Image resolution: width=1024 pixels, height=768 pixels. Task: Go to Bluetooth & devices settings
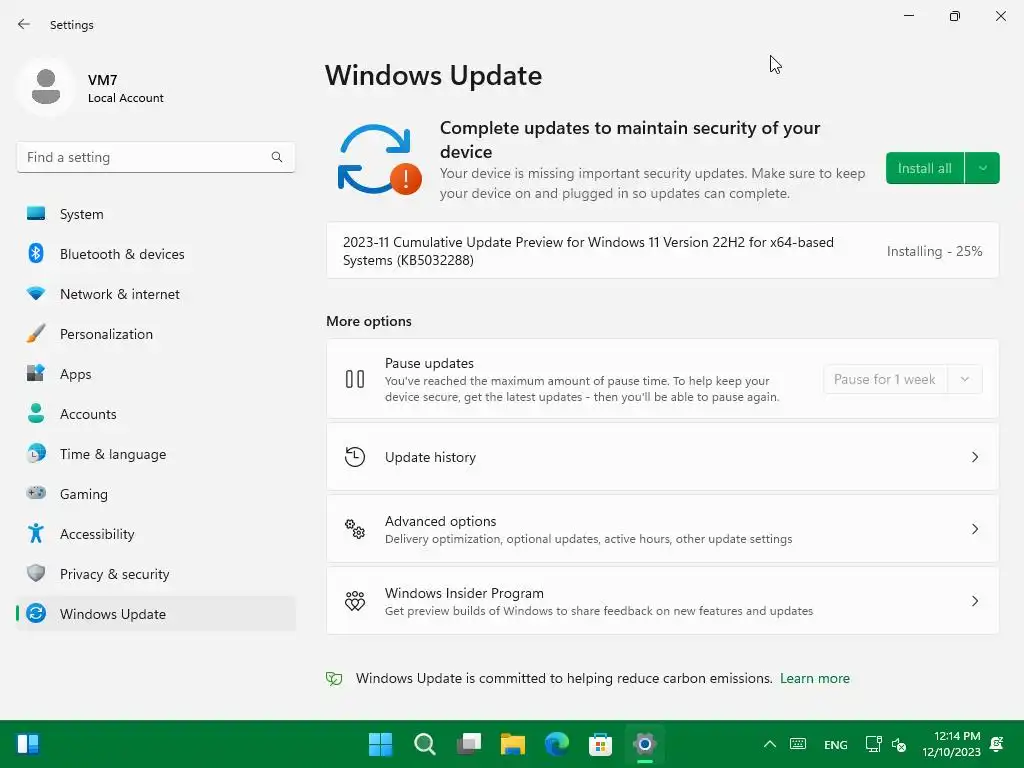pos(156,253)
